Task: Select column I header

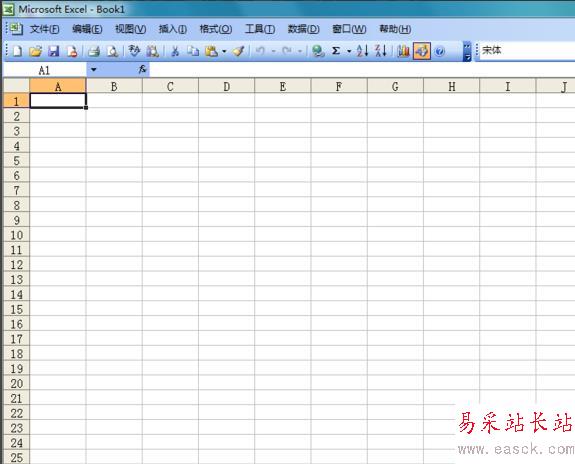Action: (508, 86)
